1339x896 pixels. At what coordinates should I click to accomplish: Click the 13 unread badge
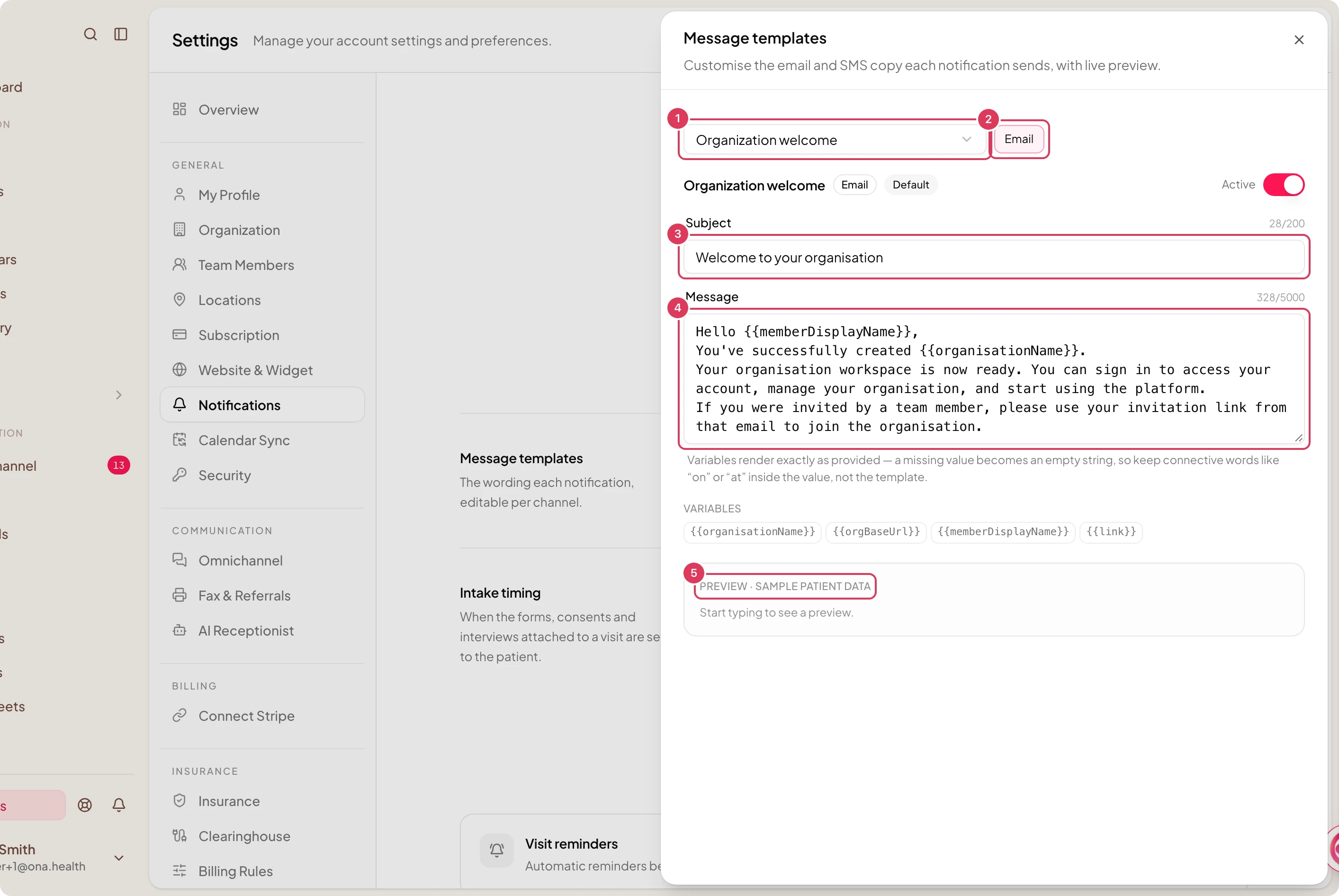pyautogui.click(x=119, y=465)
